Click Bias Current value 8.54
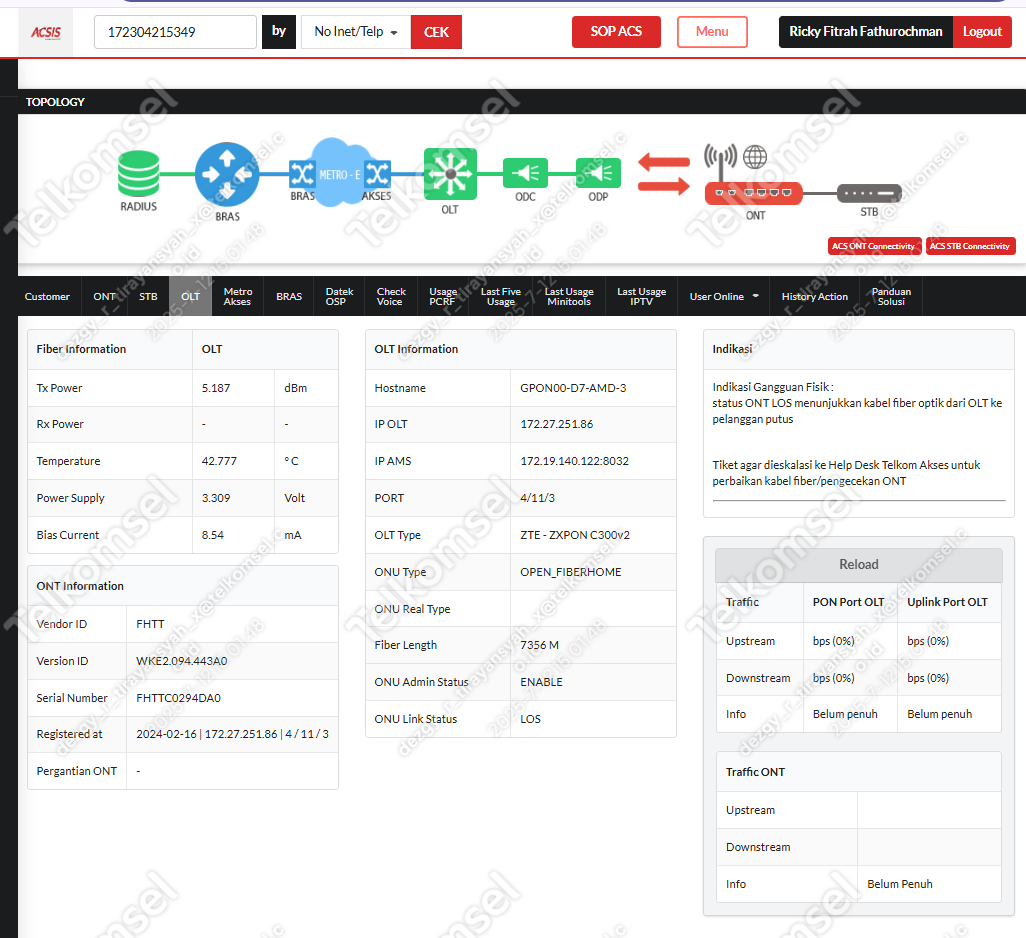1026x938 pixels. tap(213, 535)
